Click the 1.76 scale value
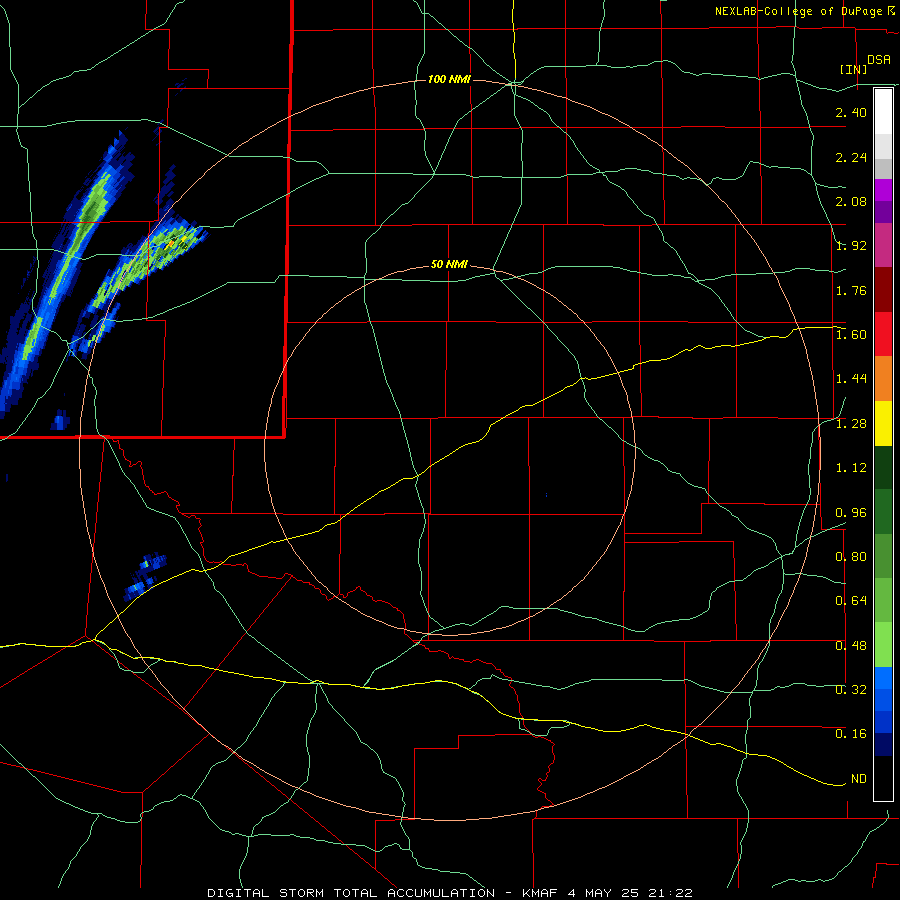This screenshot has width=900, height=900. click(x=851, y=290)
